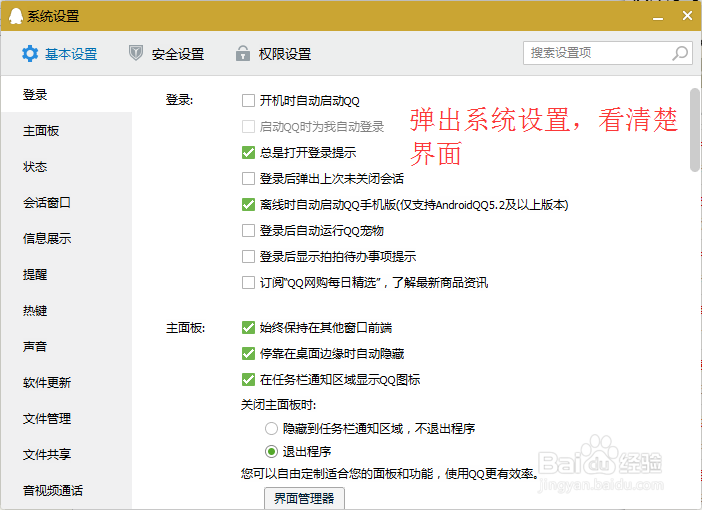This screenshot has height=510, width=702.
Task: Check 订阅QQ网购每日精选 option
Action: [x=248, y=283]
